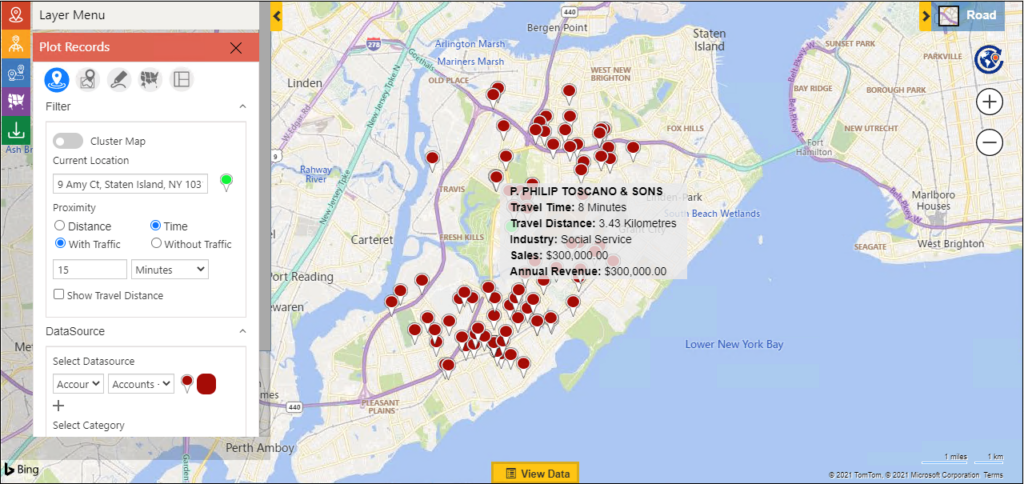The image size is (1024, 484).
Task: Click the locate-me globe icon
Action: [989, 60]
